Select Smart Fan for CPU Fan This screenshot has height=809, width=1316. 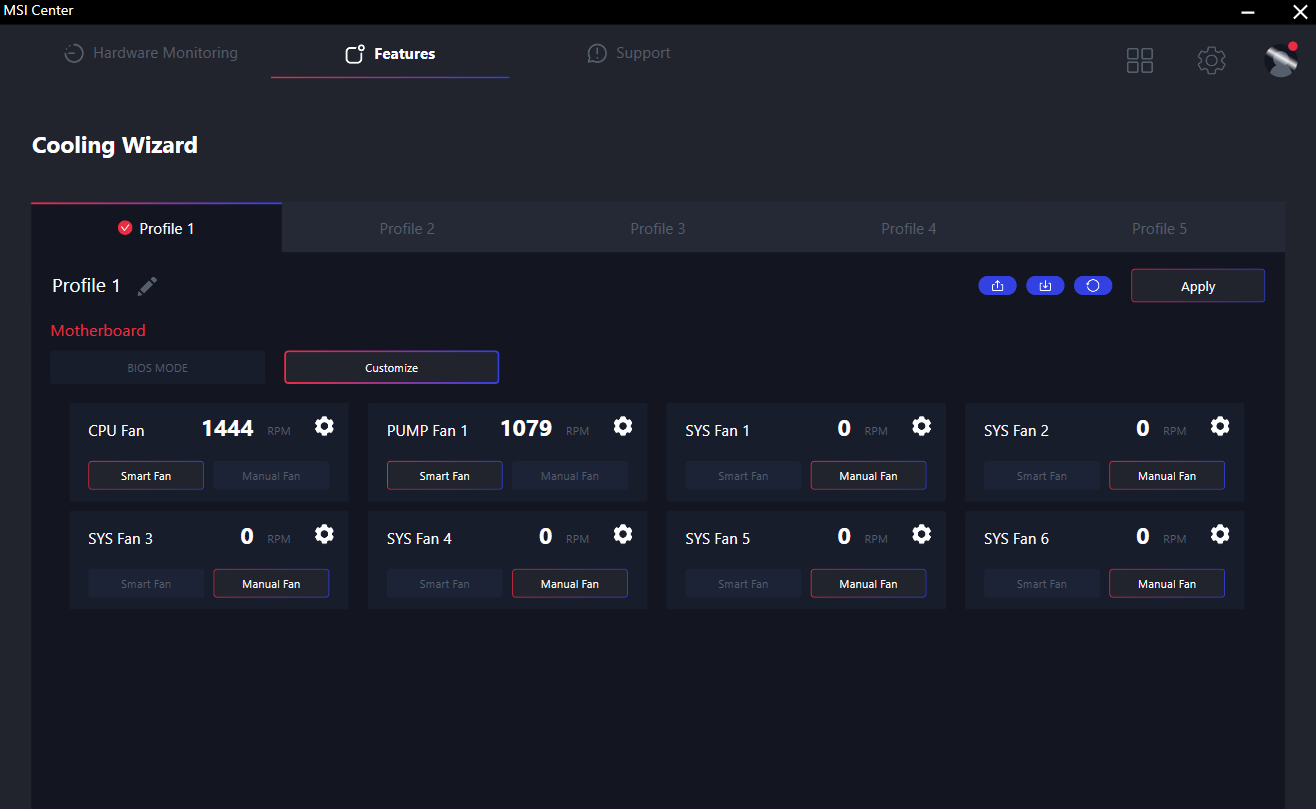146,476
